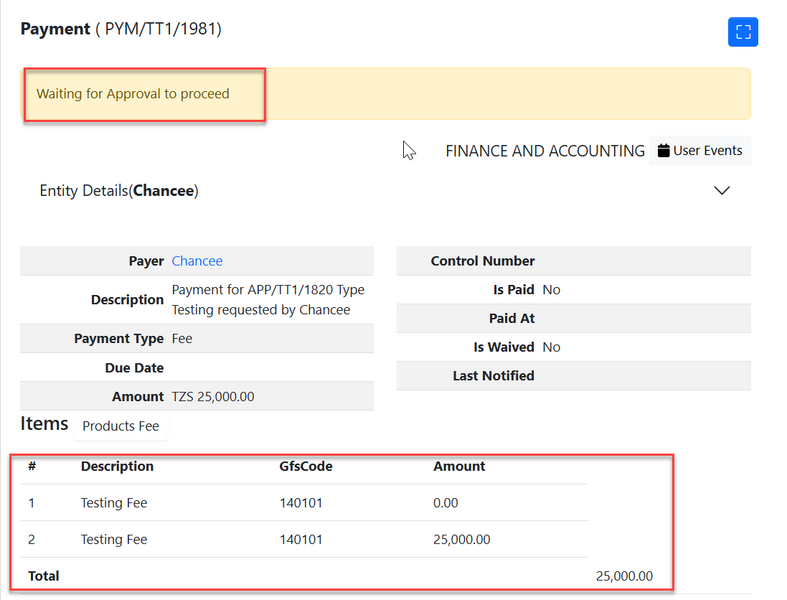
Task: Click the calendar icon beside User Events
Action: coord(663,151)
